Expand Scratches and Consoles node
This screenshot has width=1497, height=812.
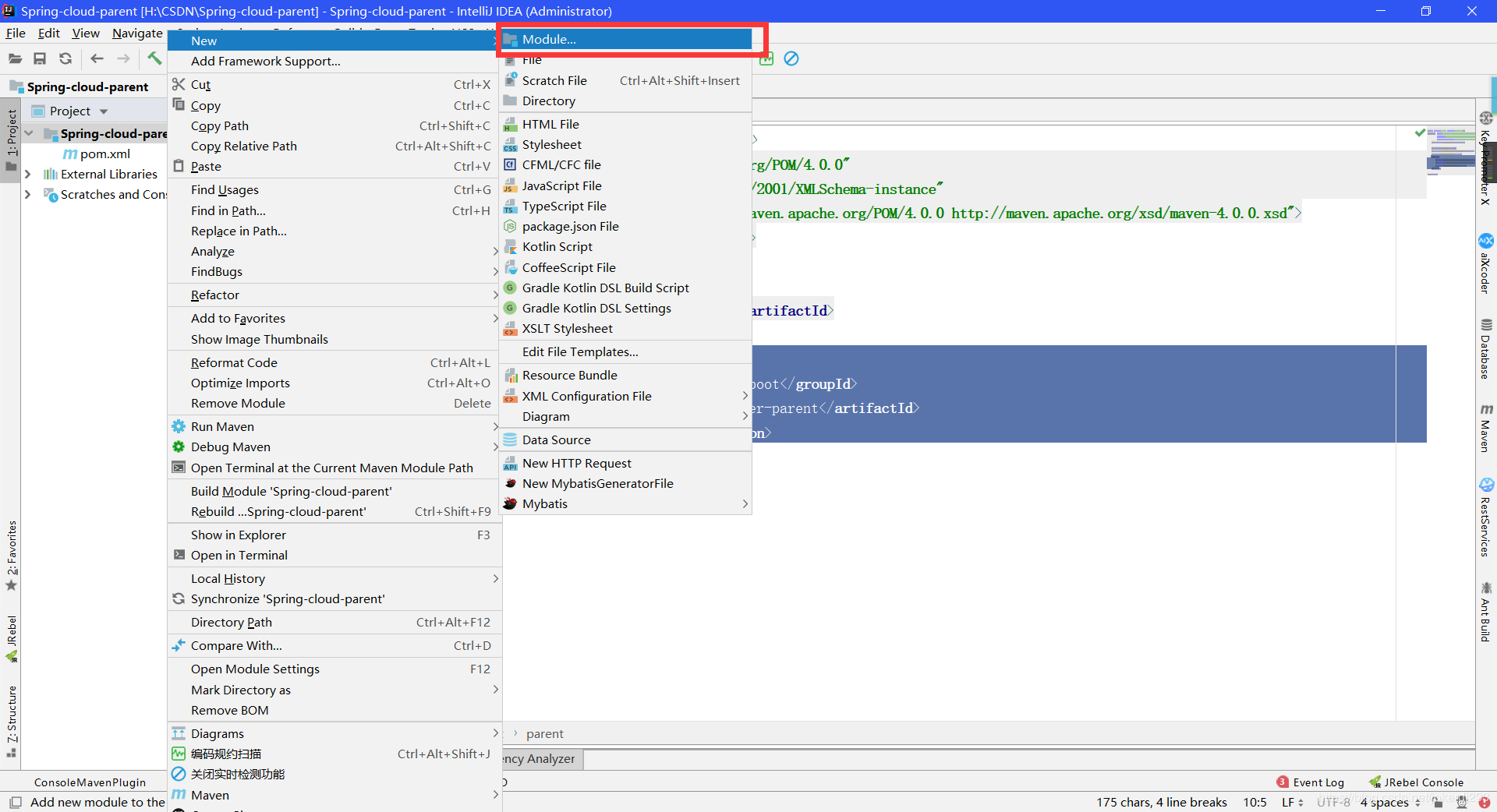[28, 194]
